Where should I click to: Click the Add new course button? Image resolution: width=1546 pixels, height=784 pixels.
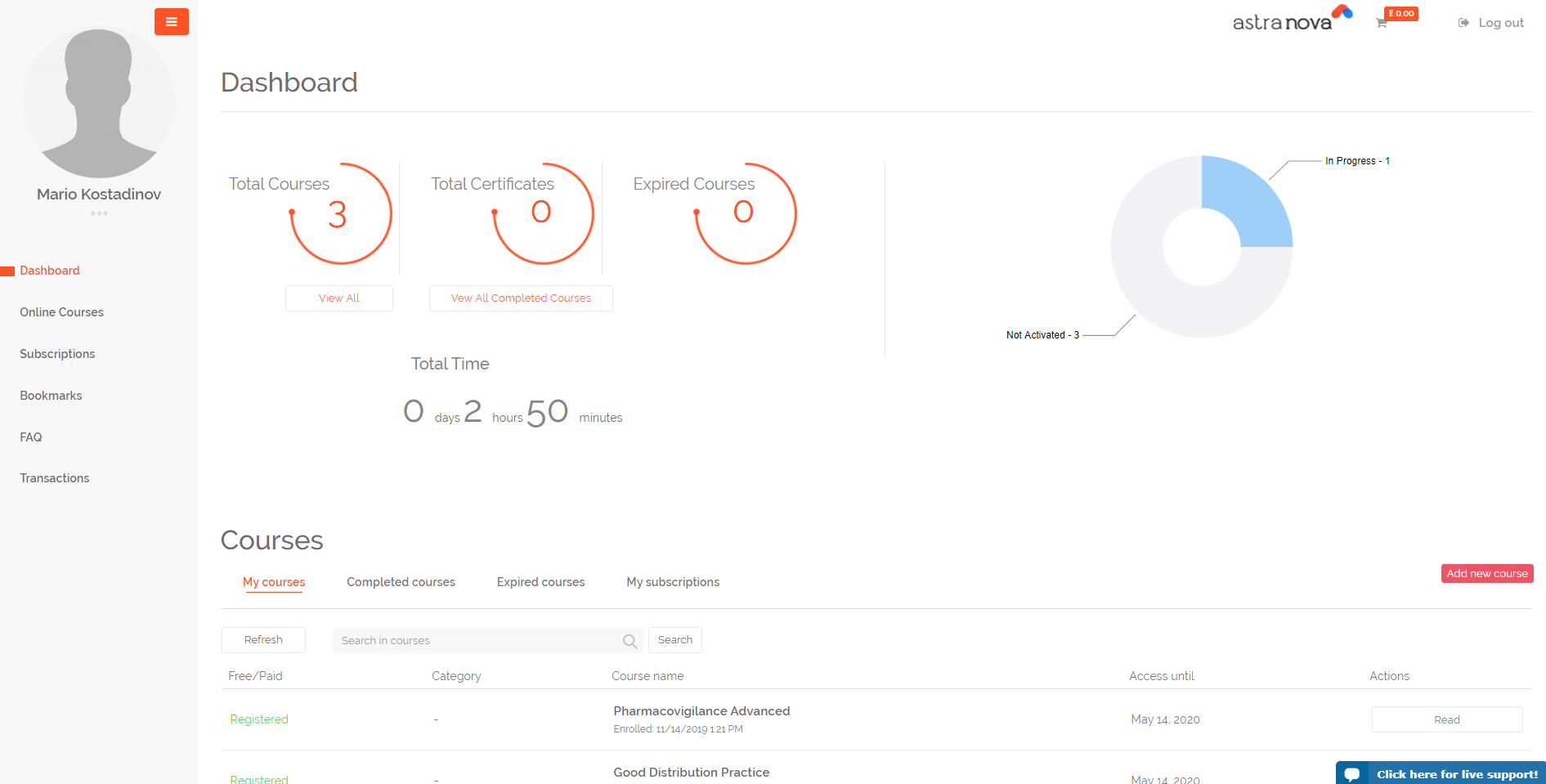(1487, 574)
